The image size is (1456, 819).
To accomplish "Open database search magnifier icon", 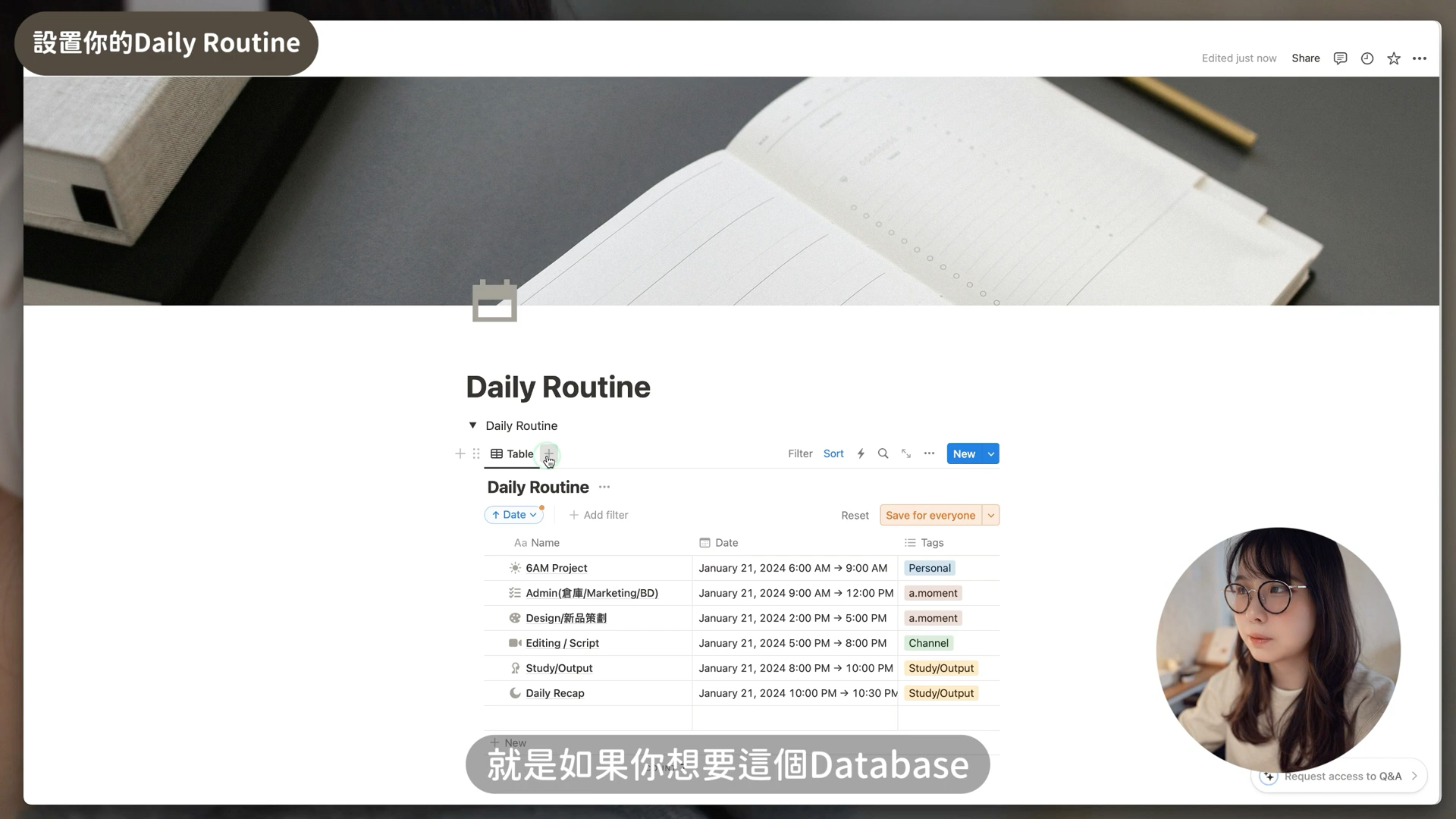I will coord(883,453).
